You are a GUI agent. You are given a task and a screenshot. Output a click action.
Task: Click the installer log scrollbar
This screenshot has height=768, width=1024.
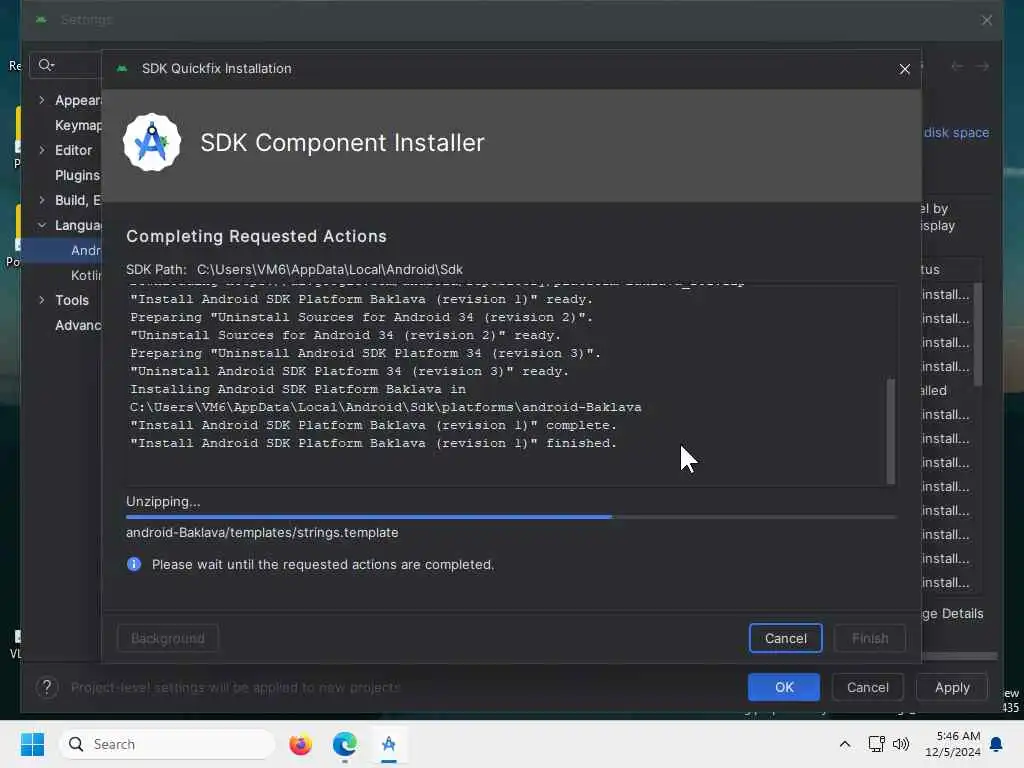click(890, 431)
